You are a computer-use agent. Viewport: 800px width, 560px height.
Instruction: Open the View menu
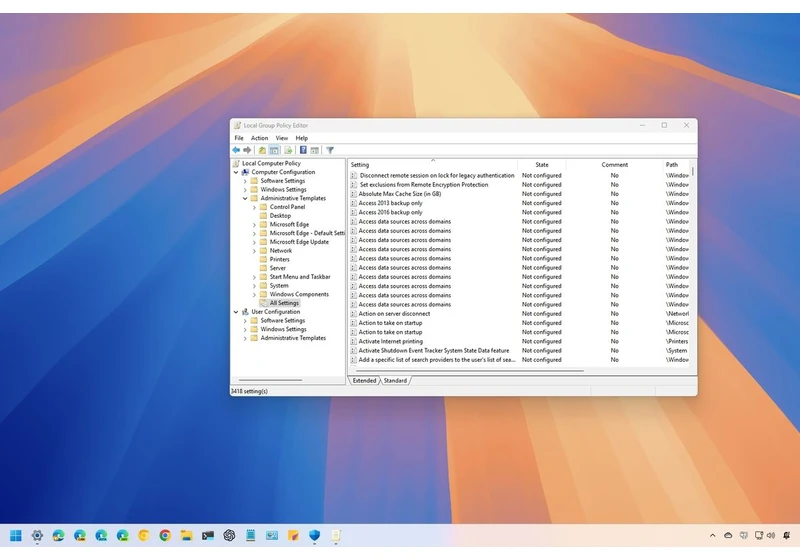[x=282, y=138]
